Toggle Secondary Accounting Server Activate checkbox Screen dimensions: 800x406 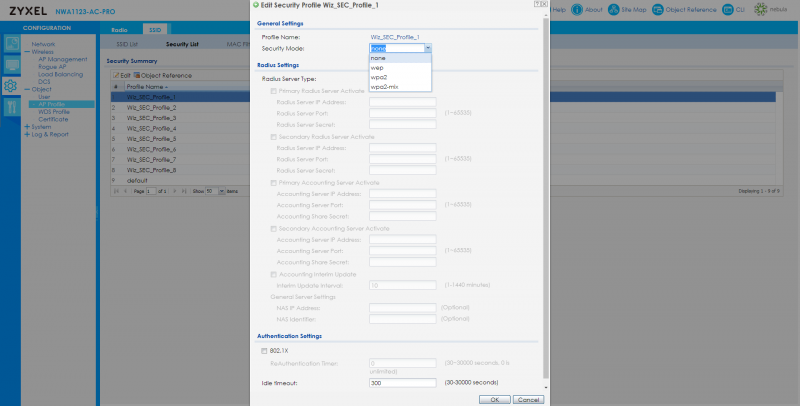point(273,229)
